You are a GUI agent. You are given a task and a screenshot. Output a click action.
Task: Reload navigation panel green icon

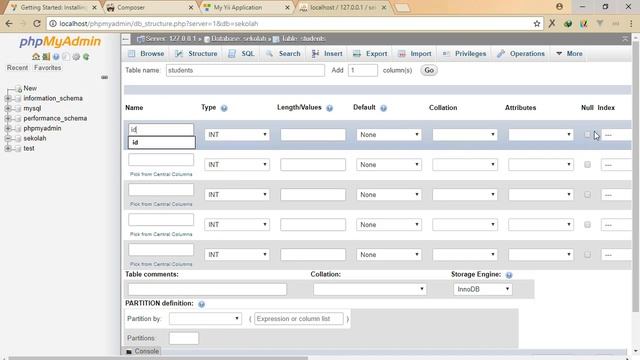point(86,57)
